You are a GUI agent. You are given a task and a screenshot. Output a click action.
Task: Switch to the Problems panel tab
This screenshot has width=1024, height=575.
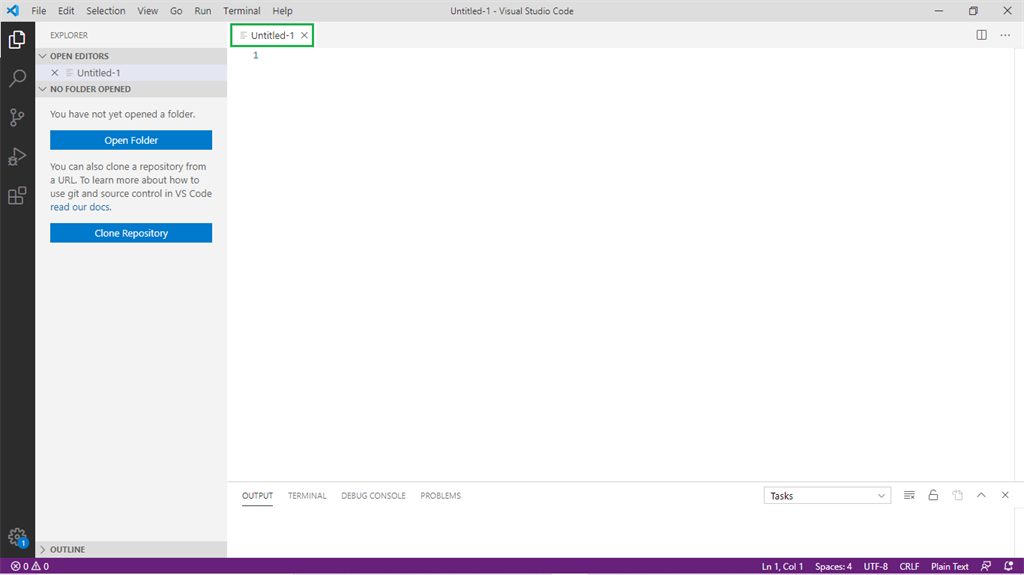440,496
